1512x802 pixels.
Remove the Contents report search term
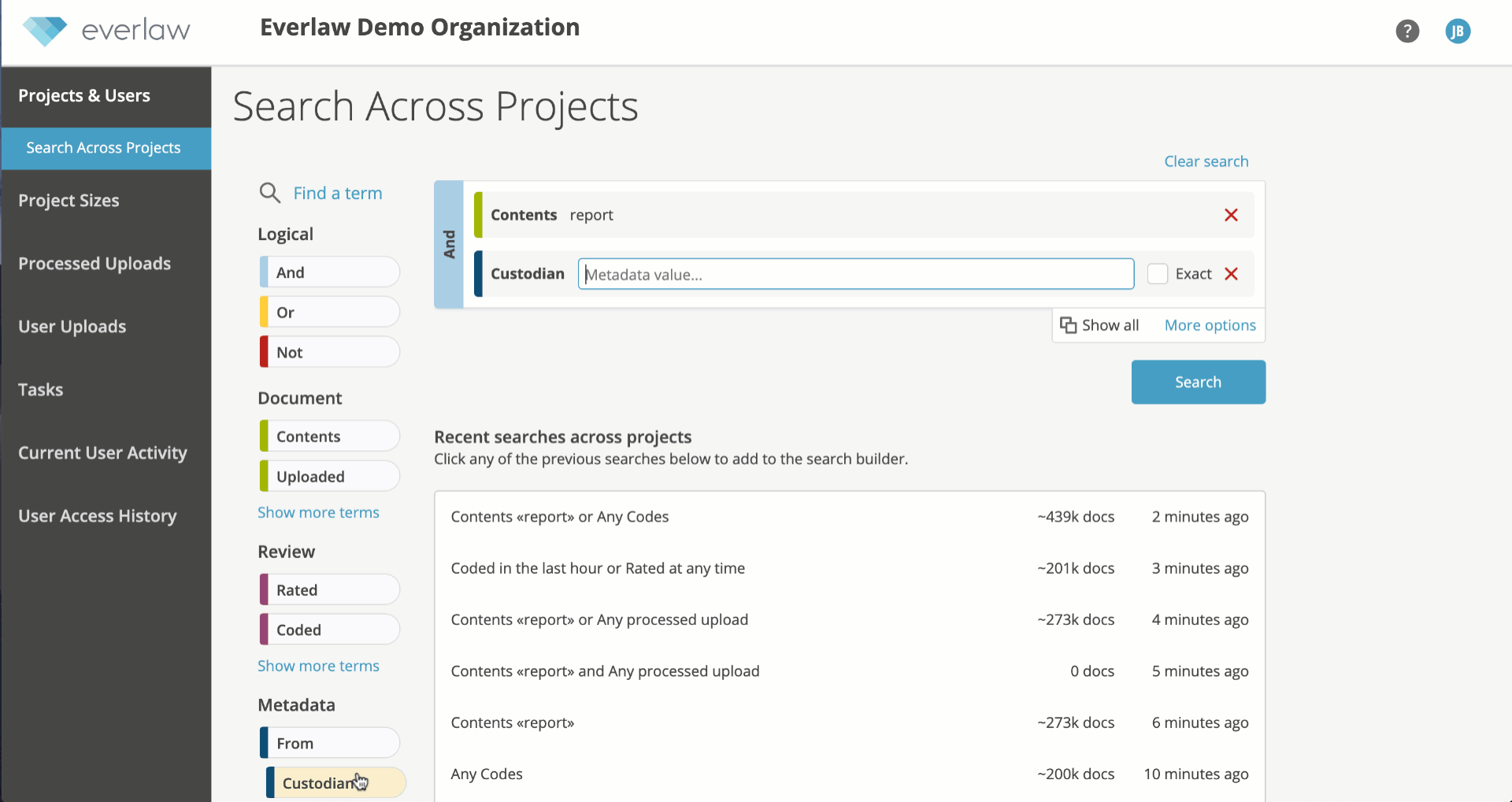coord(1231,215)
